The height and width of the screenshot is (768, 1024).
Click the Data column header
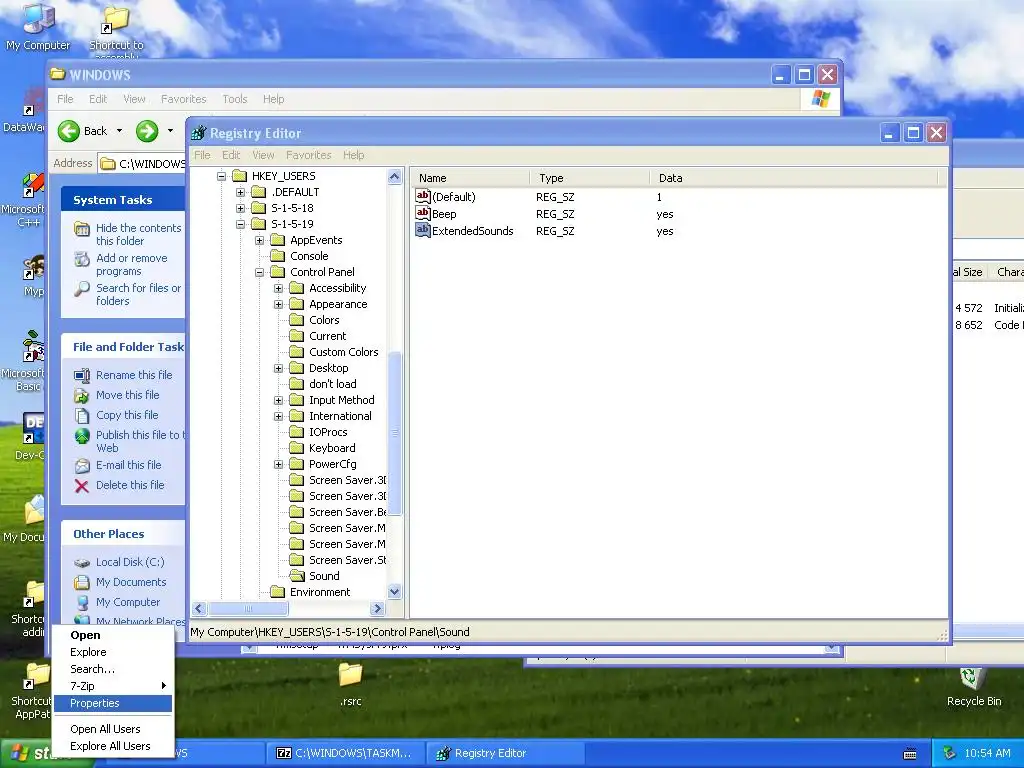pyautogui.click(x=793, y=178)
